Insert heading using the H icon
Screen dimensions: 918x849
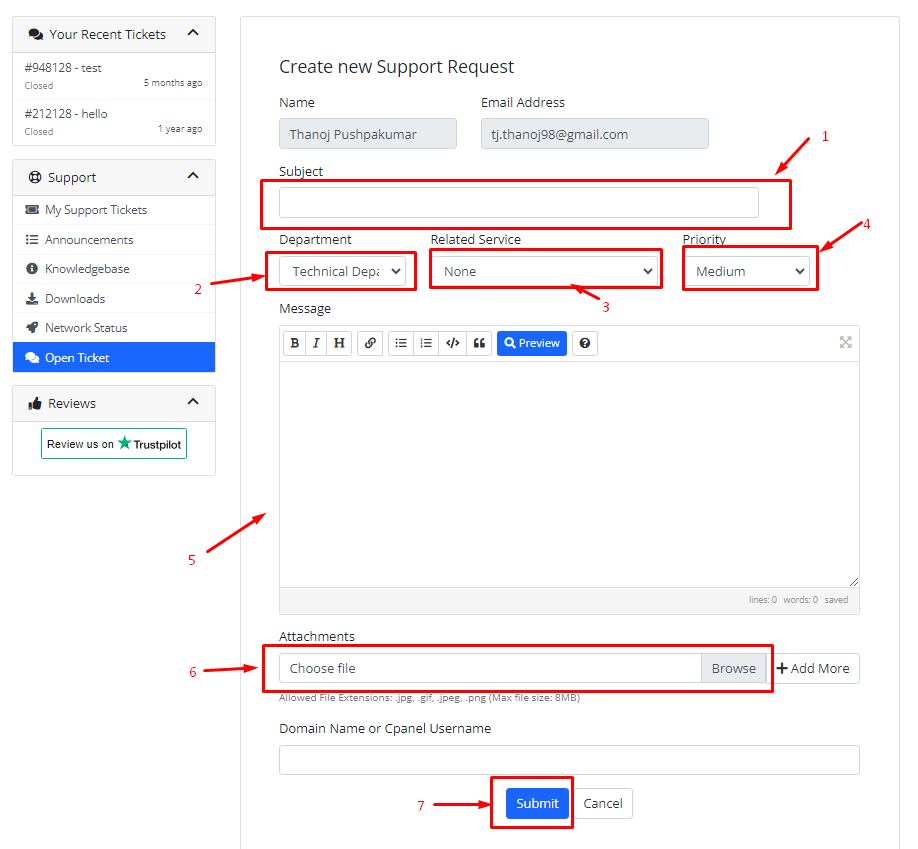[339, 343]
